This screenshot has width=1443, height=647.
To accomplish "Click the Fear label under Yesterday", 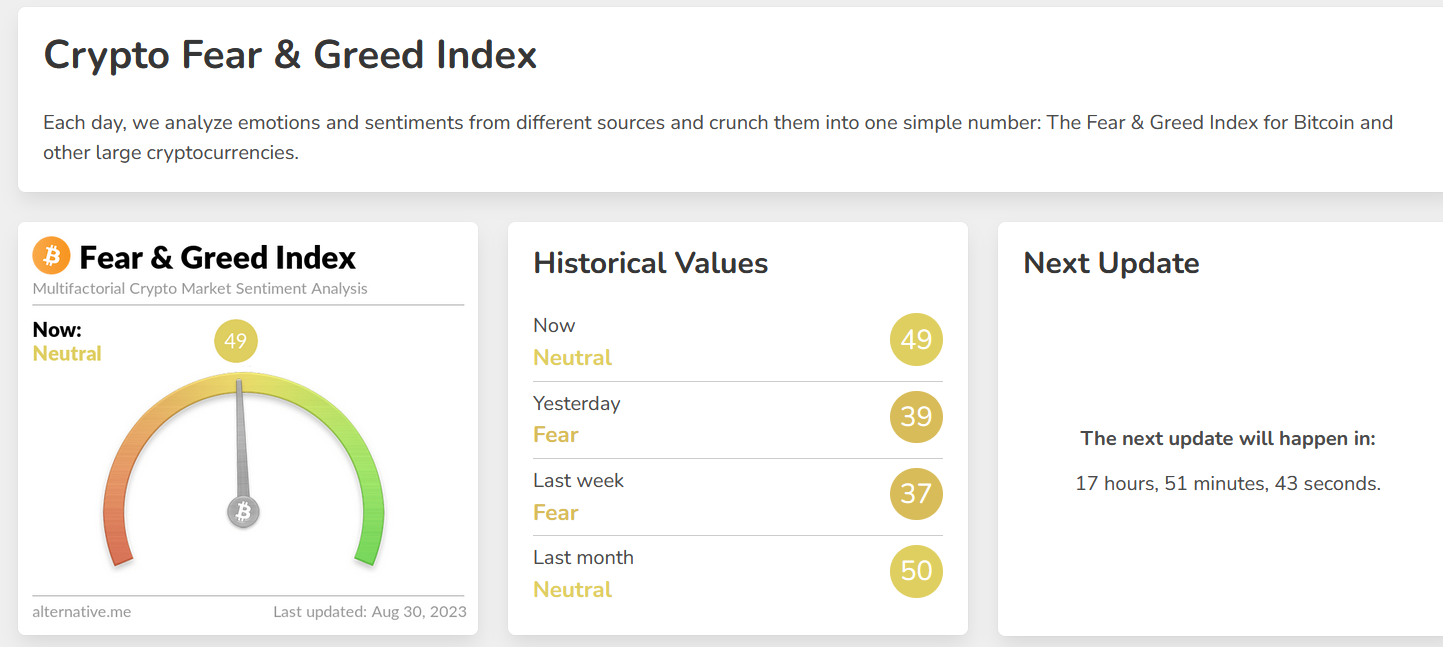I will coord(556,435).
